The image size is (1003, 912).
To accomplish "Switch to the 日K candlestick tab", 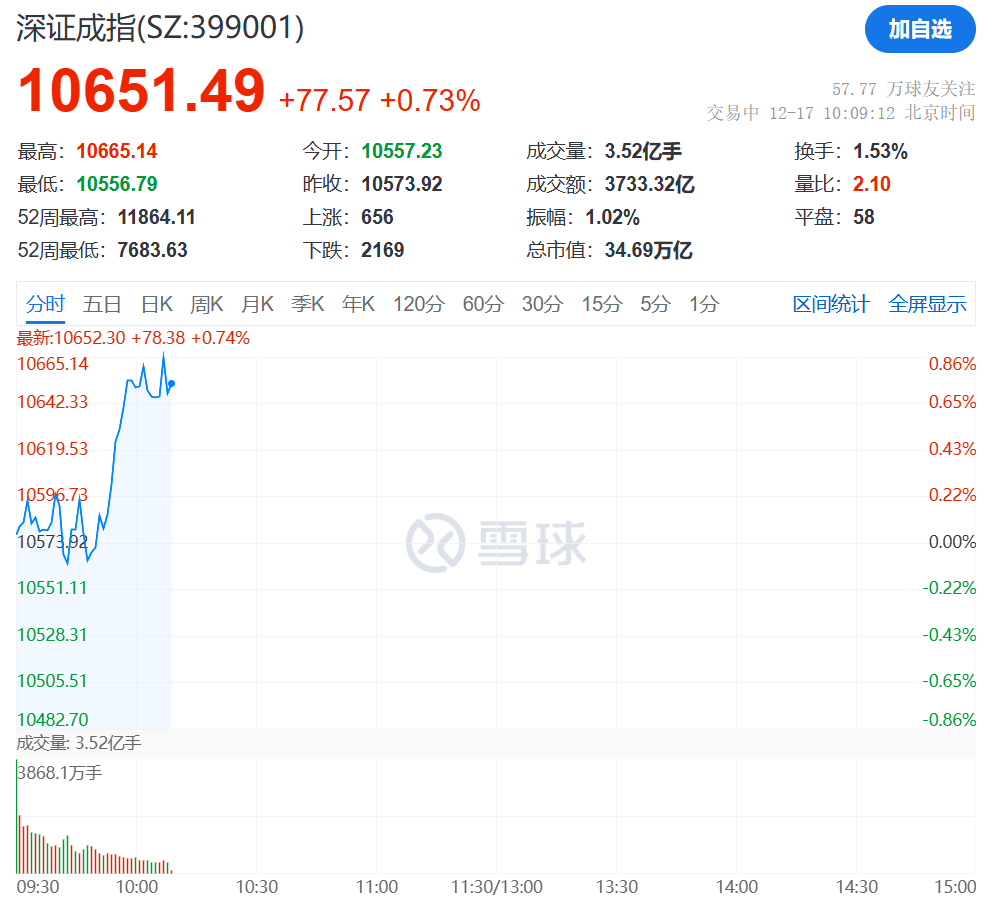I will (x=156, y=304).
